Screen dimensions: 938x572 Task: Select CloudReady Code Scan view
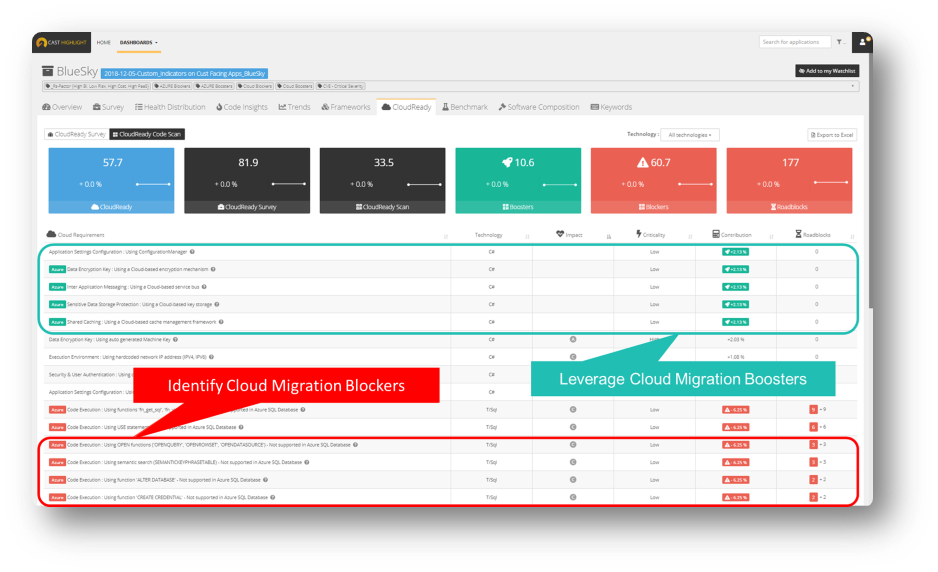tap(147, 134)
